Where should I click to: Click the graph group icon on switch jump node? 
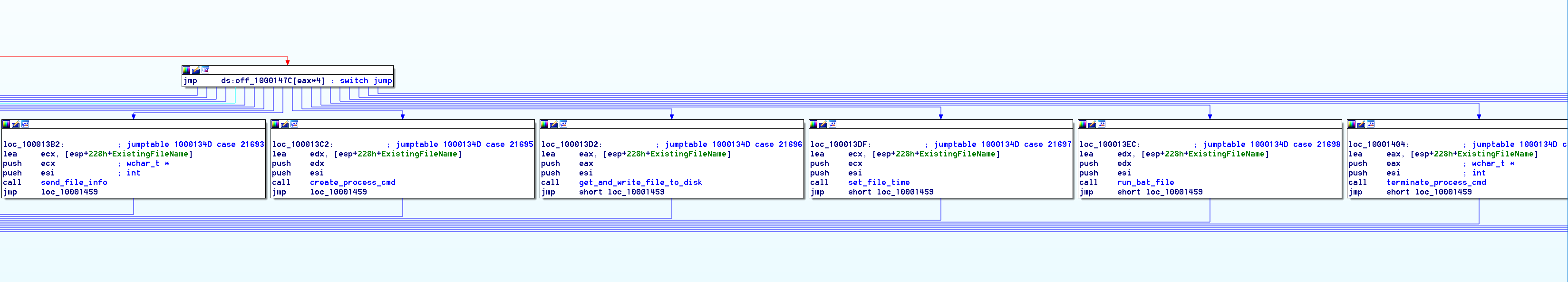pyautogui.click(x=206, y=70)
